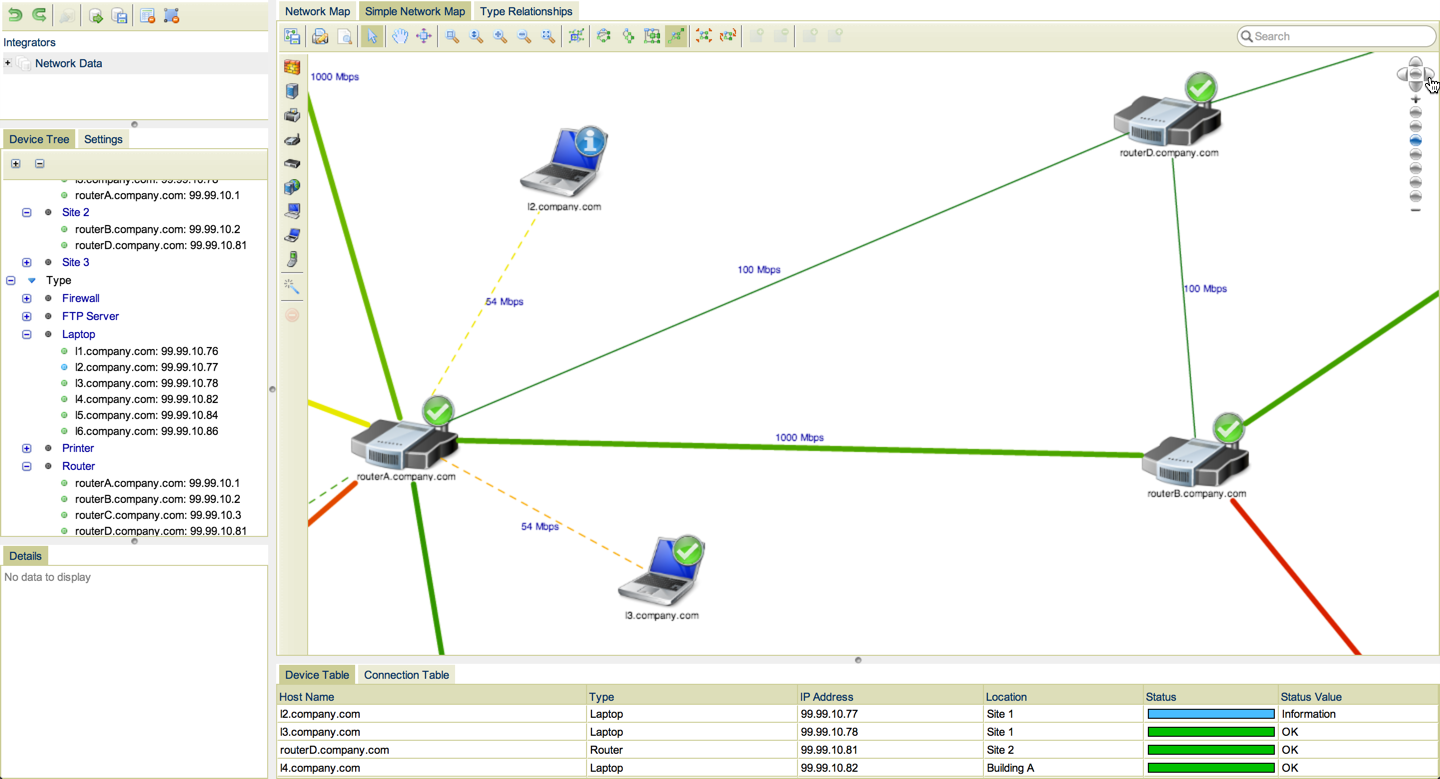The image size is (1440, 779).
Task: Expand the Network Data integrator
Action: click(x=8, y=63)
